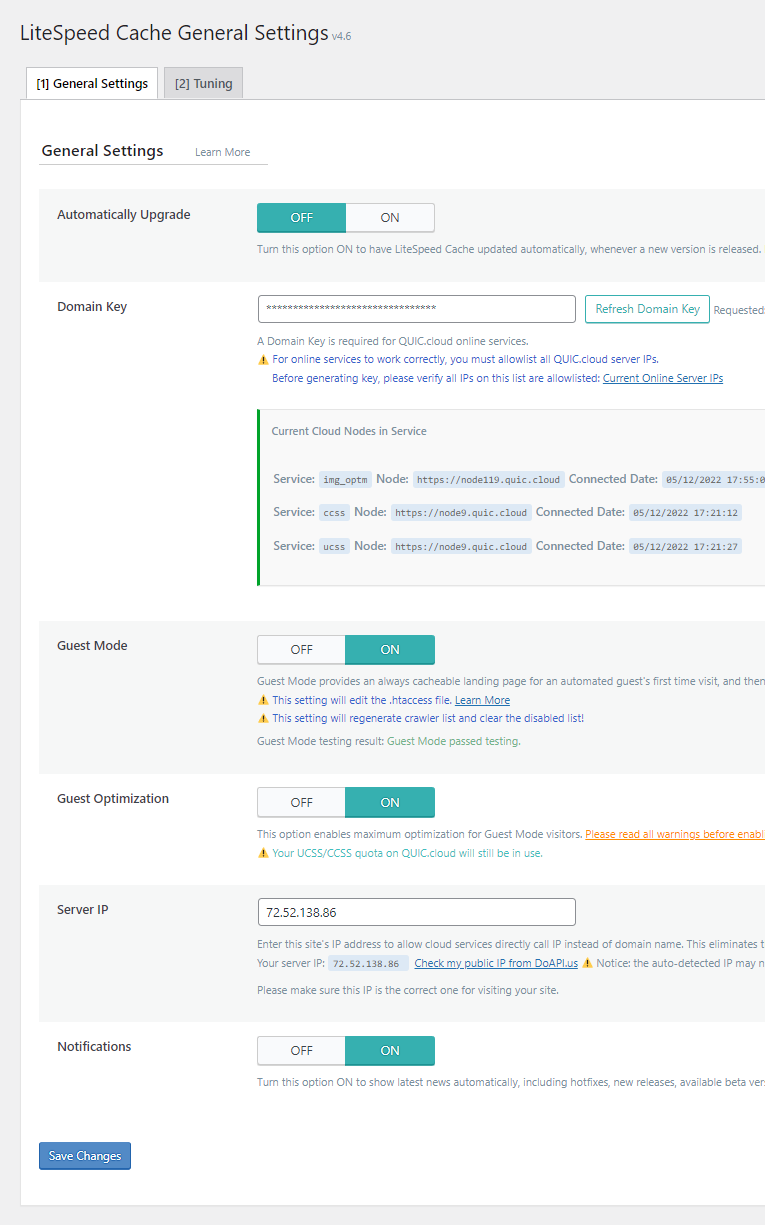Select the ucss service tag

pos(334,547)
